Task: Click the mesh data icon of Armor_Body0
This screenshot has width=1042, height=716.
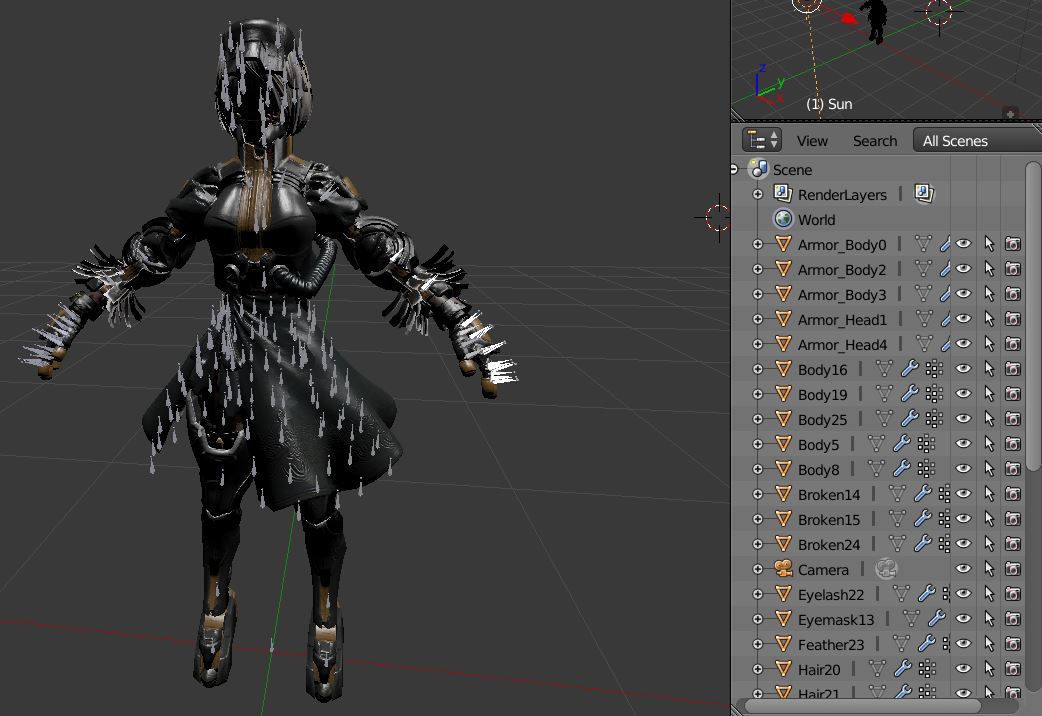Action: 922,244
